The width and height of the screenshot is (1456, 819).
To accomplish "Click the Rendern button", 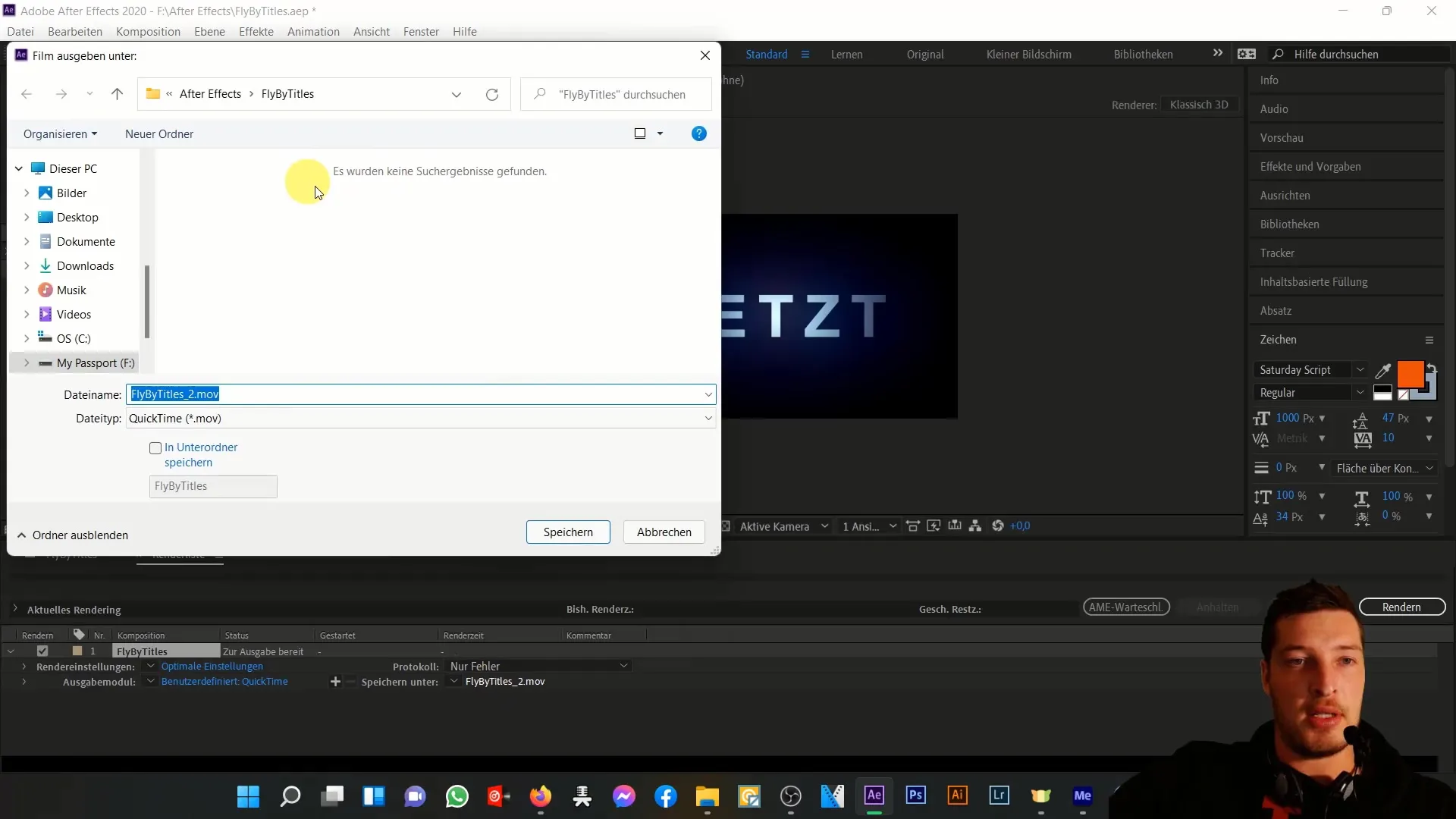I will (x=1401, y=607).
